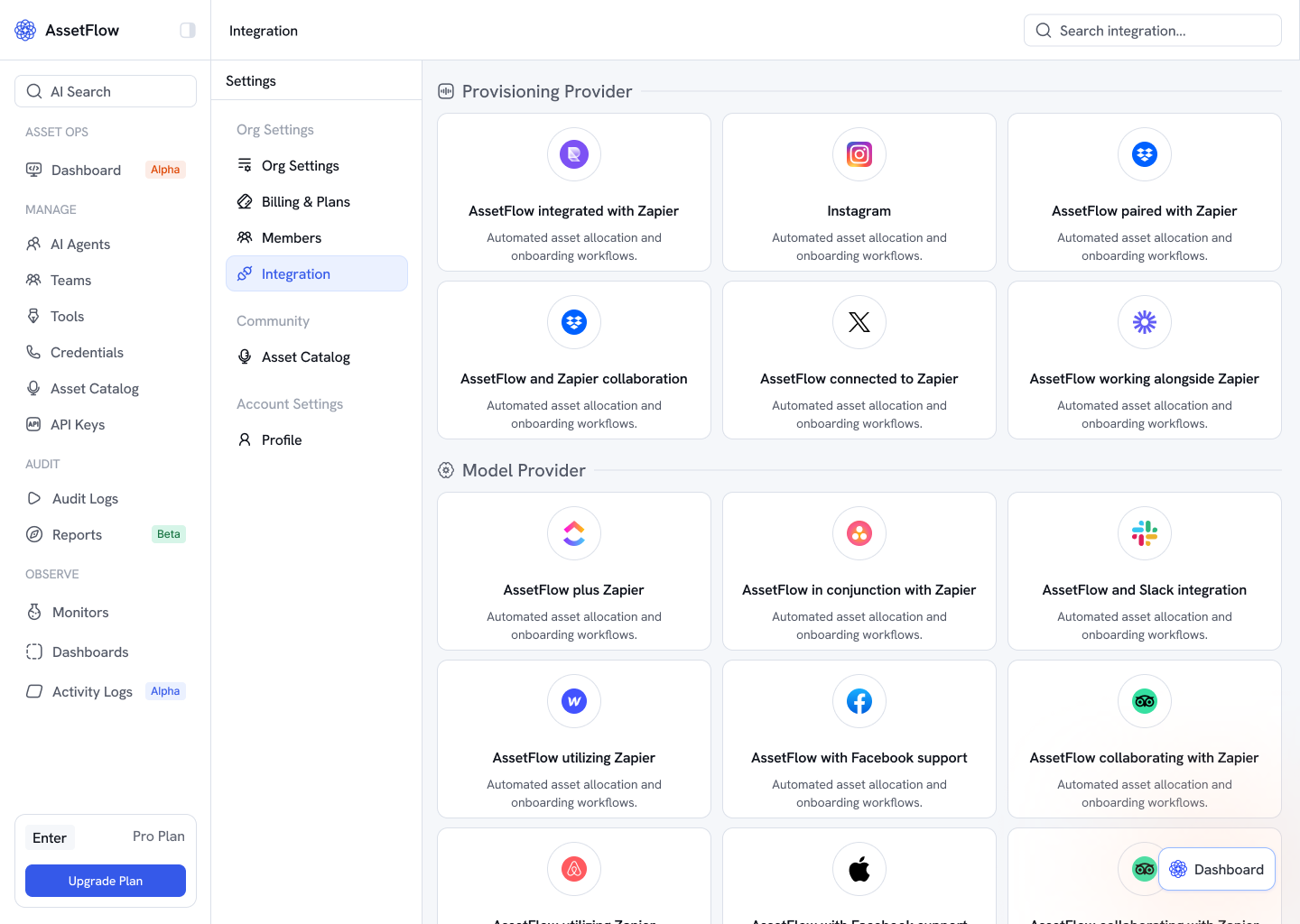Click the Enter button
1300x924 pixels.
(x=50, y=837)
